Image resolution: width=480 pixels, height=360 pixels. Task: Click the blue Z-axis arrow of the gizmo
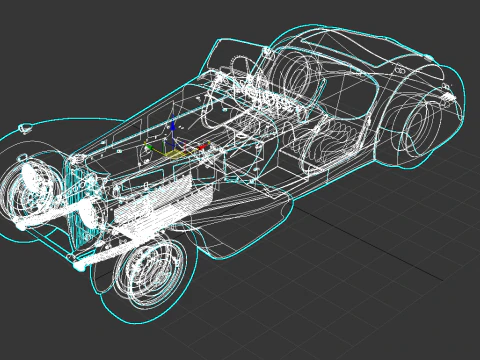tap(173, 126)
